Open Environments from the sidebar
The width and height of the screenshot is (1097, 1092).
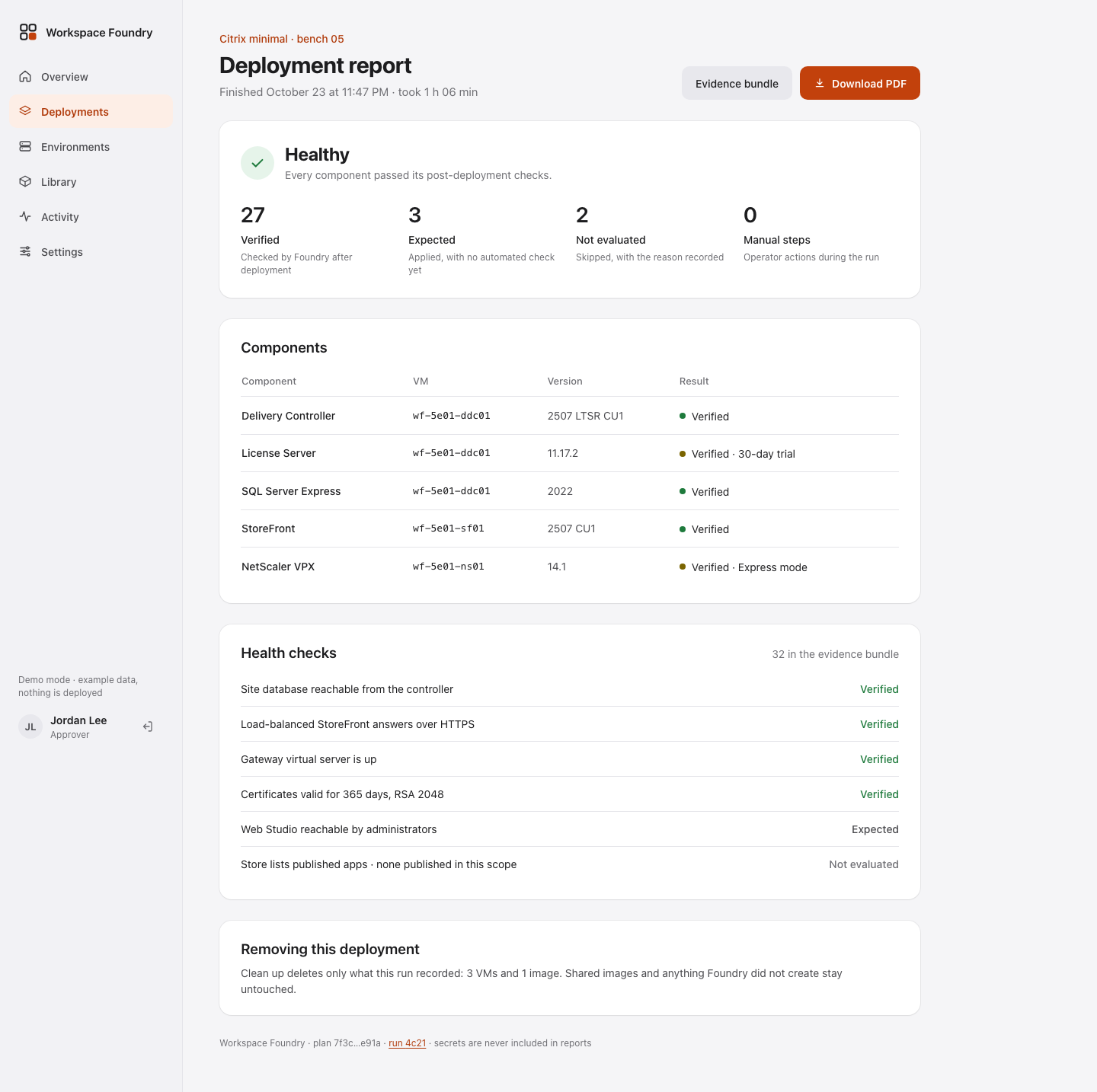pos(91,147)
